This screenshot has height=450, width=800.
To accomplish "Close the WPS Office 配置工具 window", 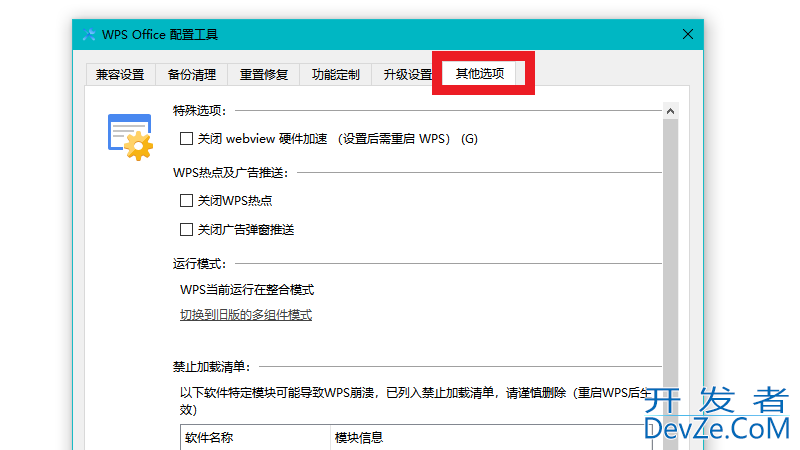I will tap(688, 34).
